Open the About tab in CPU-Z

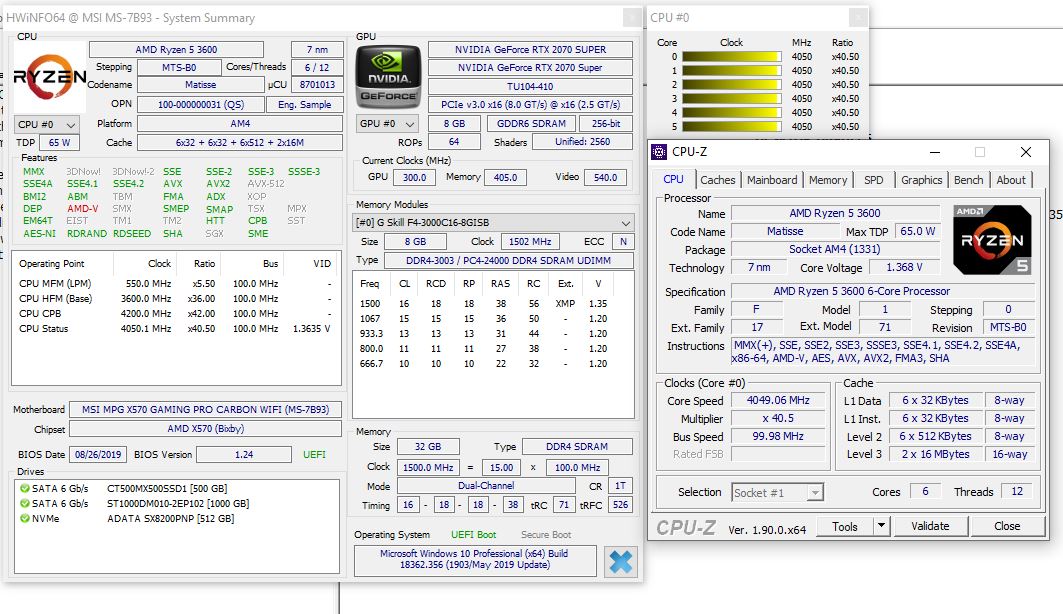1011,180
